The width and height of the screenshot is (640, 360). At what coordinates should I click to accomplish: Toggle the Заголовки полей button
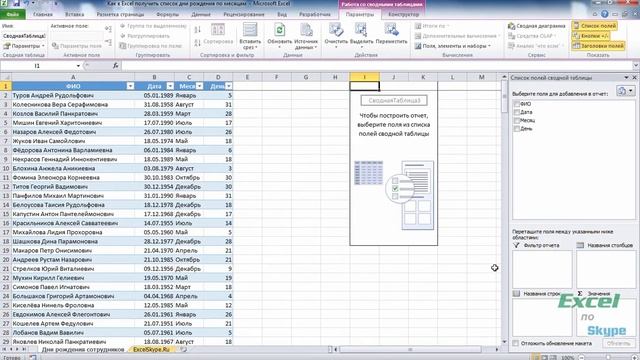point(598,46)
